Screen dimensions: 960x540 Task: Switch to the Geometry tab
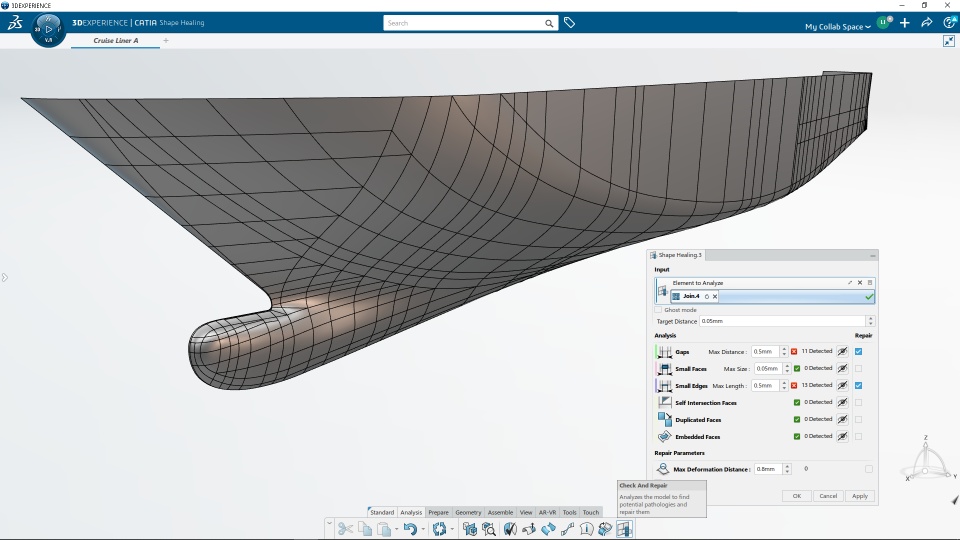[468, 512]
